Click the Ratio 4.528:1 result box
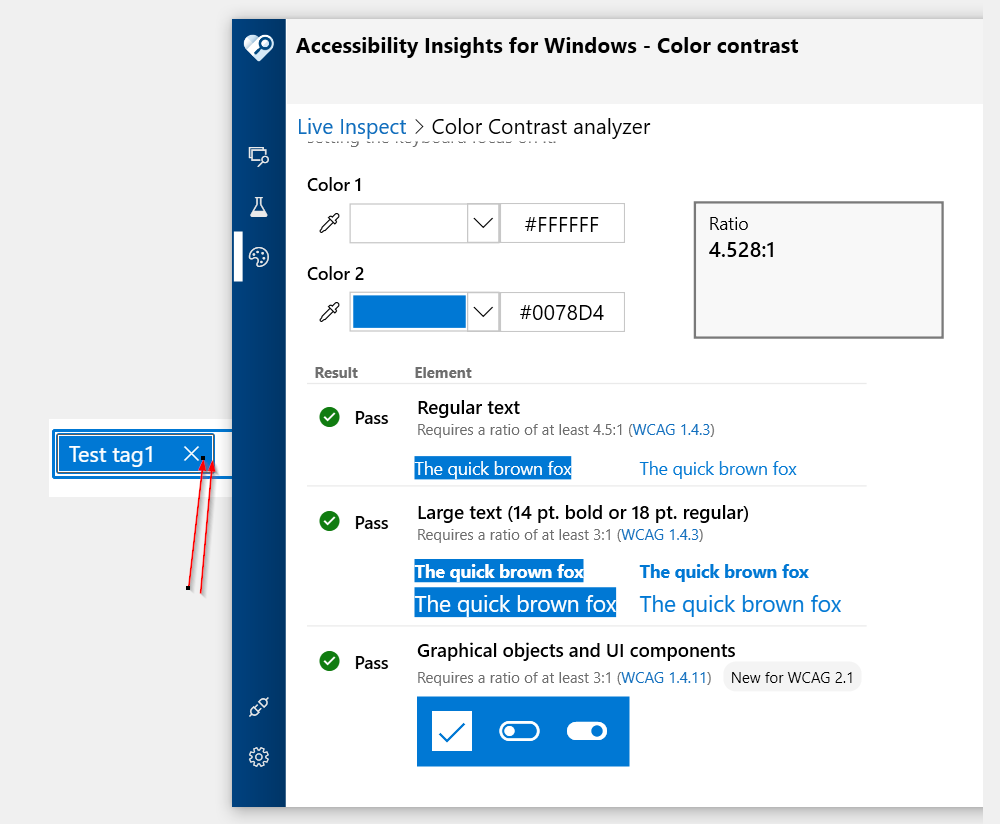This screenshot has height=824, width=1000. pyautogui.click(x=818, y=270)
